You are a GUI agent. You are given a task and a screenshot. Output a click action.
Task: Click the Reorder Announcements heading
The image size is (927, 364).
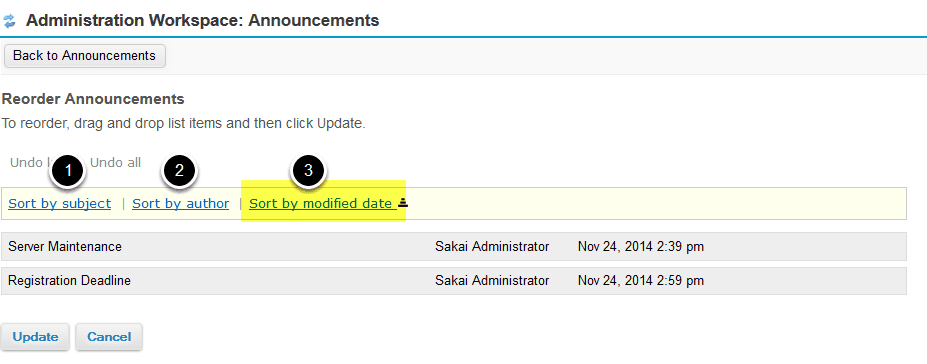point(93,99)
